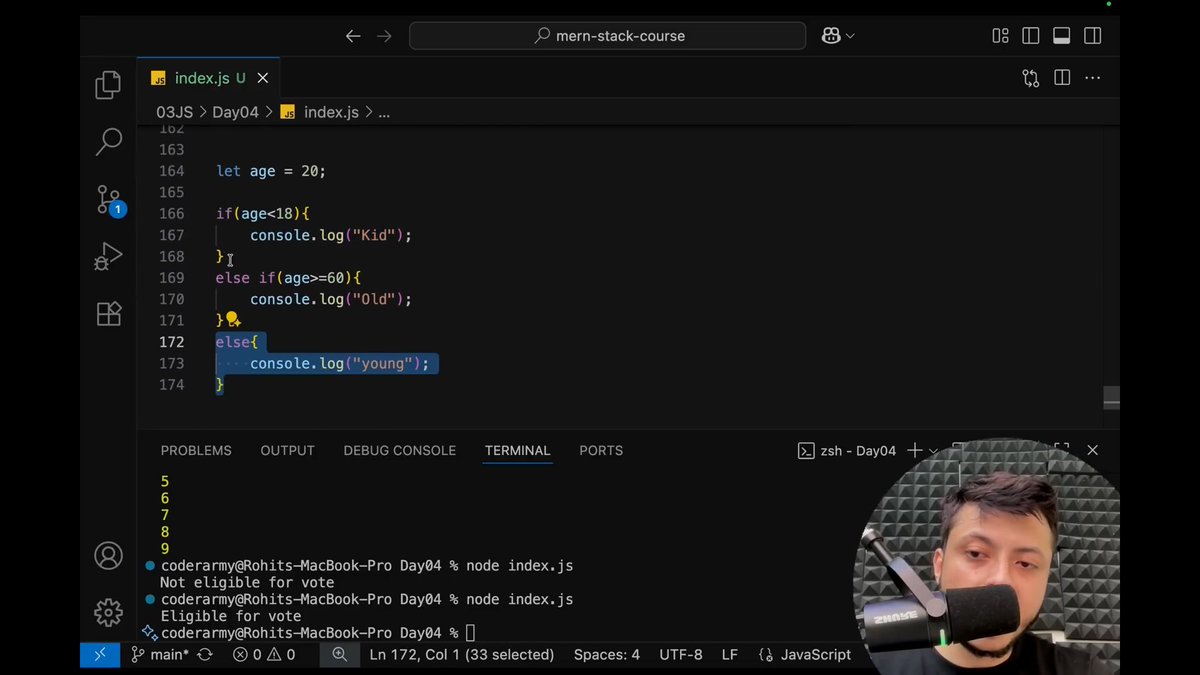
Task: Click the editor vertical scrollbar marker
Action: 1111,398
